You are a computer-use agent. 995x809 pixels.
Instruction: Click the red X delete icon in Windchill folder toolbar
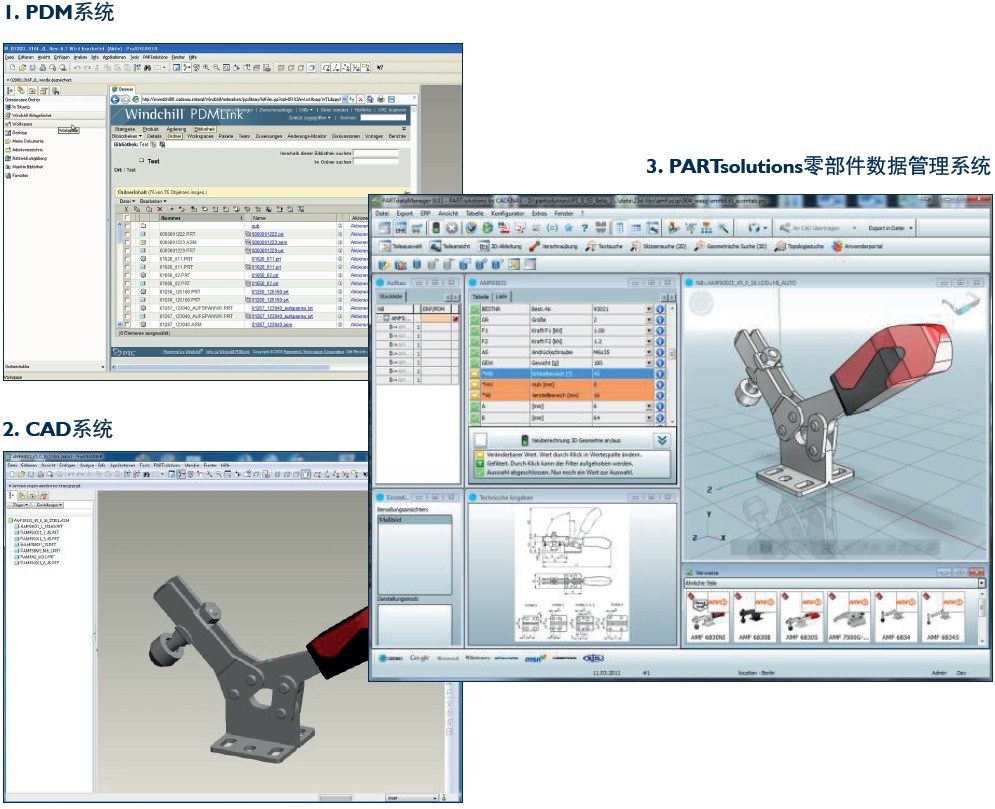160,209
